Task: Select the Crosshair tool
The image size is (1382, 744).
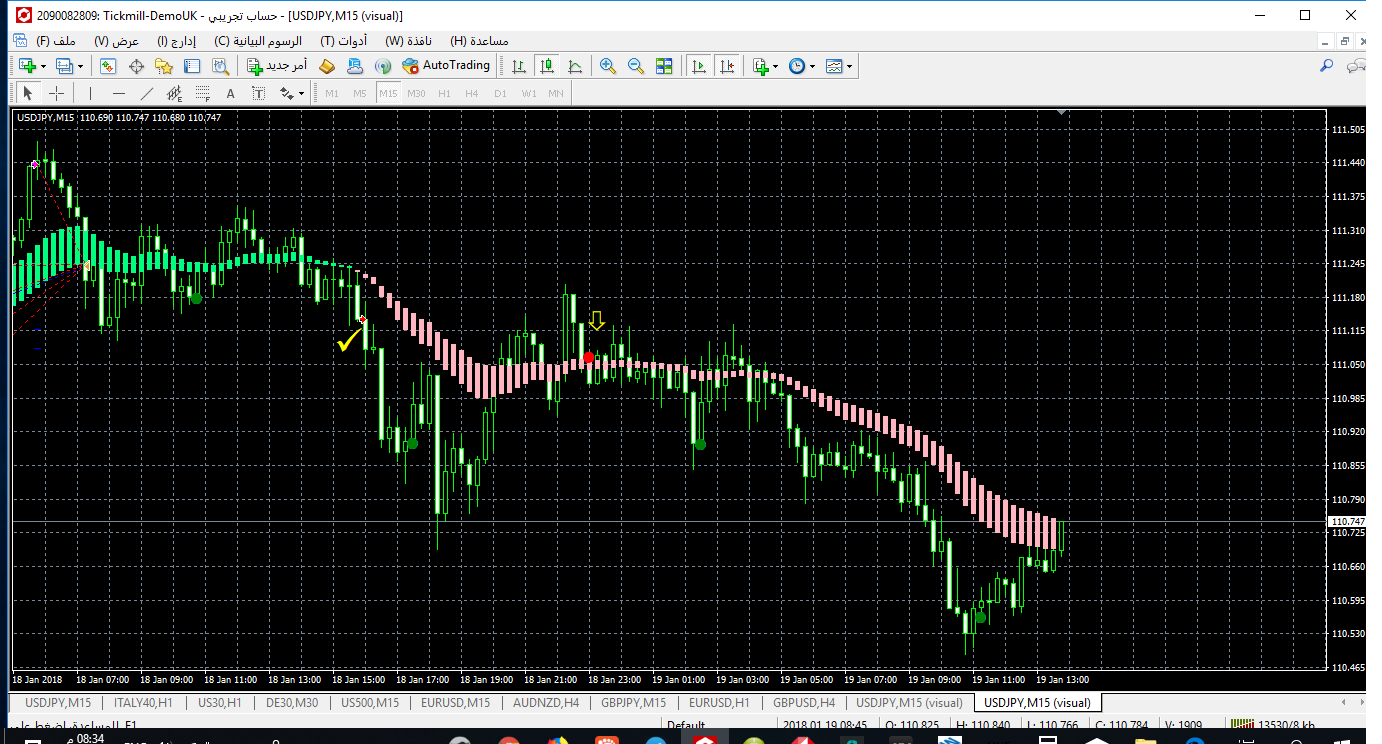Action: pos(57,93)
